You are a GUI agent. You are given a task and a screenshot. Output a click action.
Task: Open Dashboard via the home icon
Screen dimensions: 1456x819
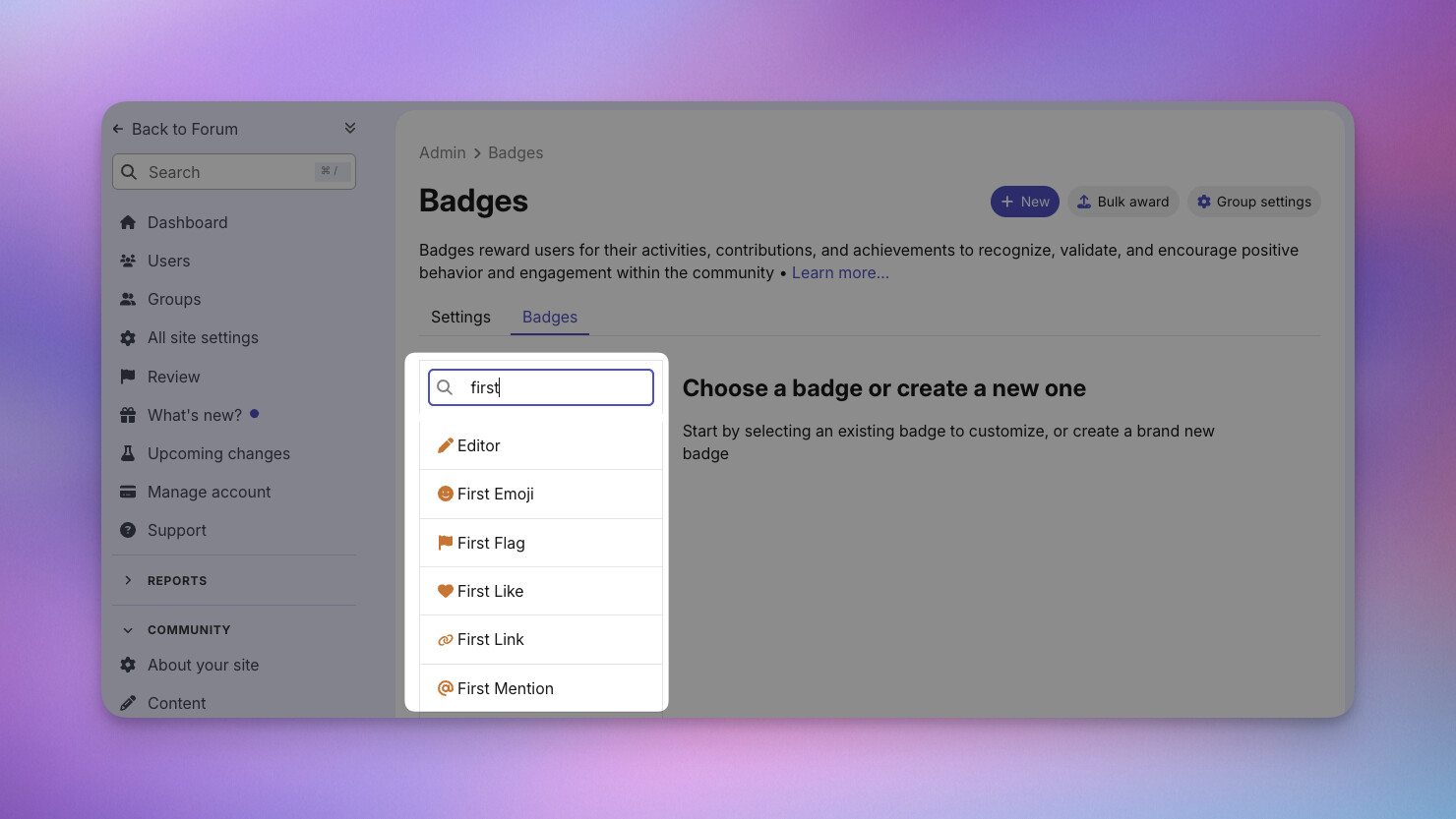(128, 222)
